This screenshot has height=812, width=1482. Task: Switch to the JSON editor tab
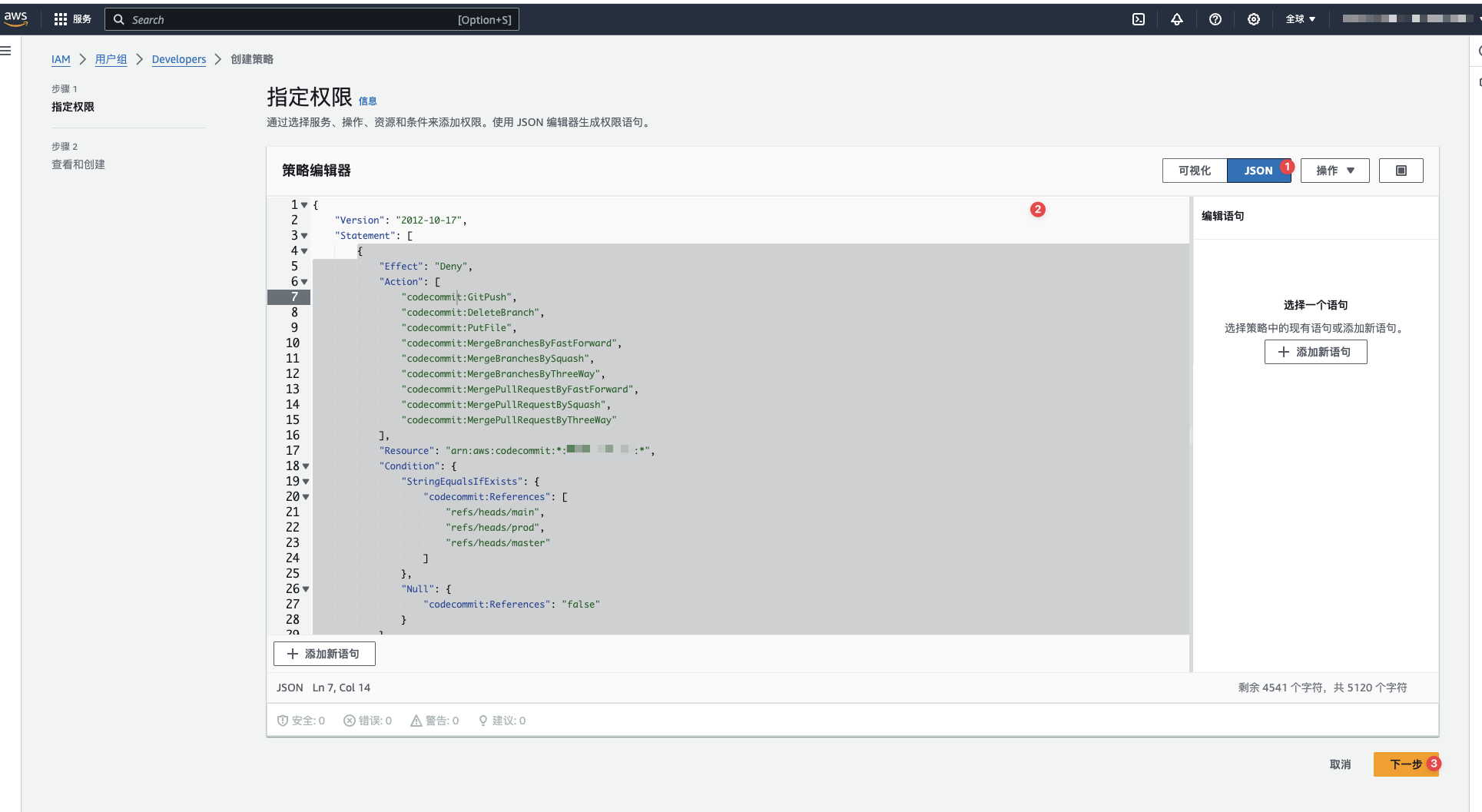[x=1258, y=171]
